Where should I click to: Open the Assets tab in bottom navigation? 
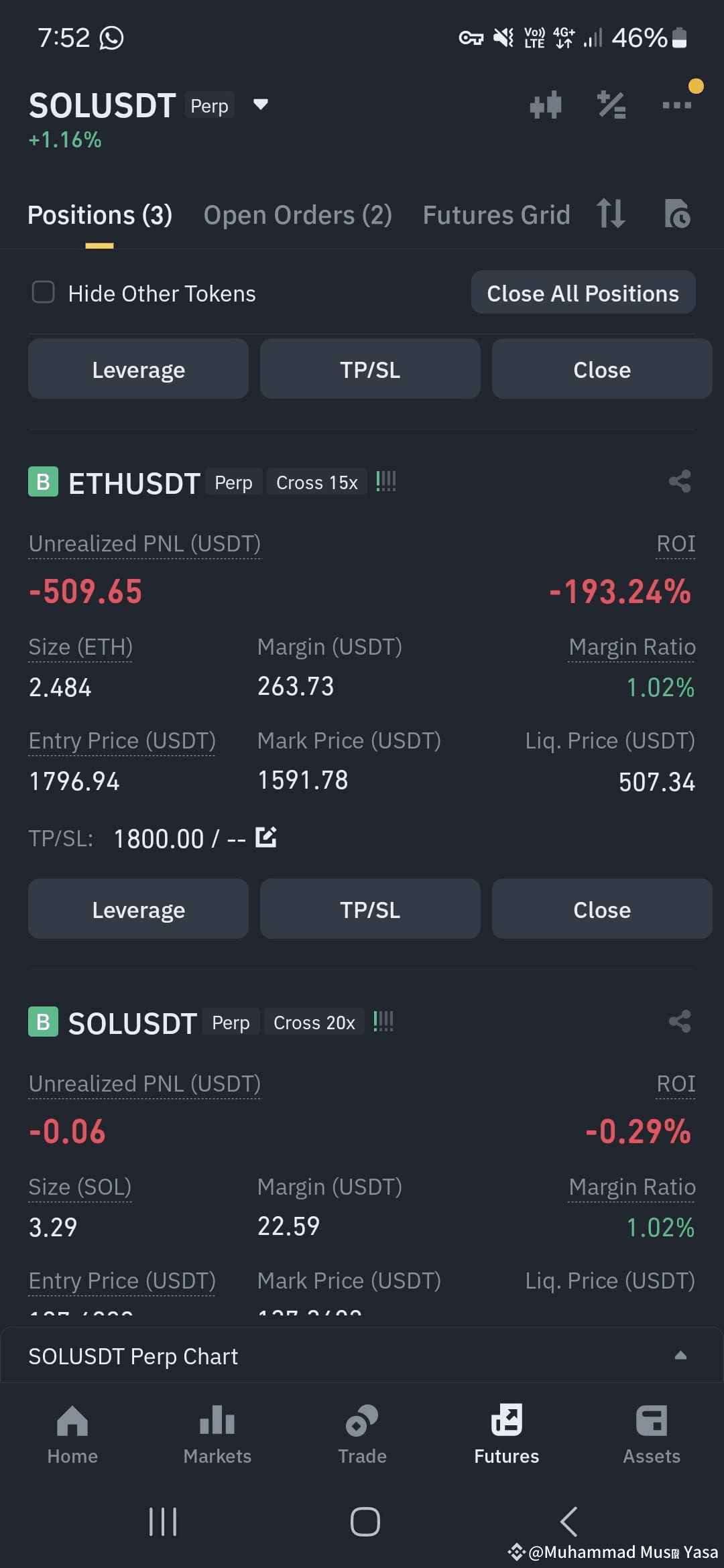(x=652, y=1435)
